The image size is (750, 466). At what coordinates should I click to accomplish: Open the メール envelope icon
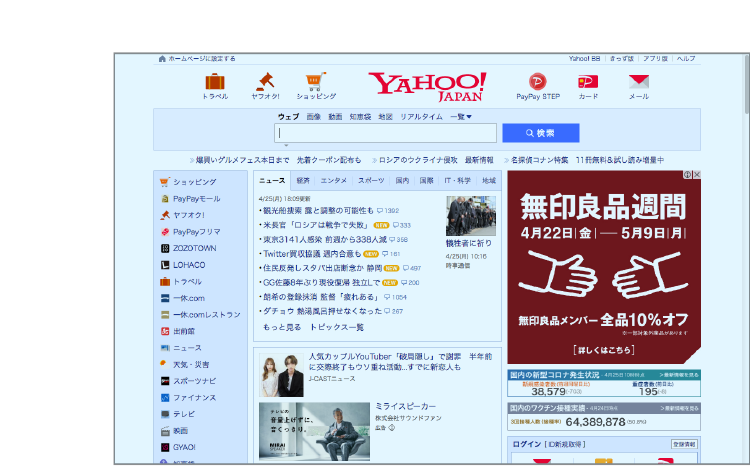(639, 82)
